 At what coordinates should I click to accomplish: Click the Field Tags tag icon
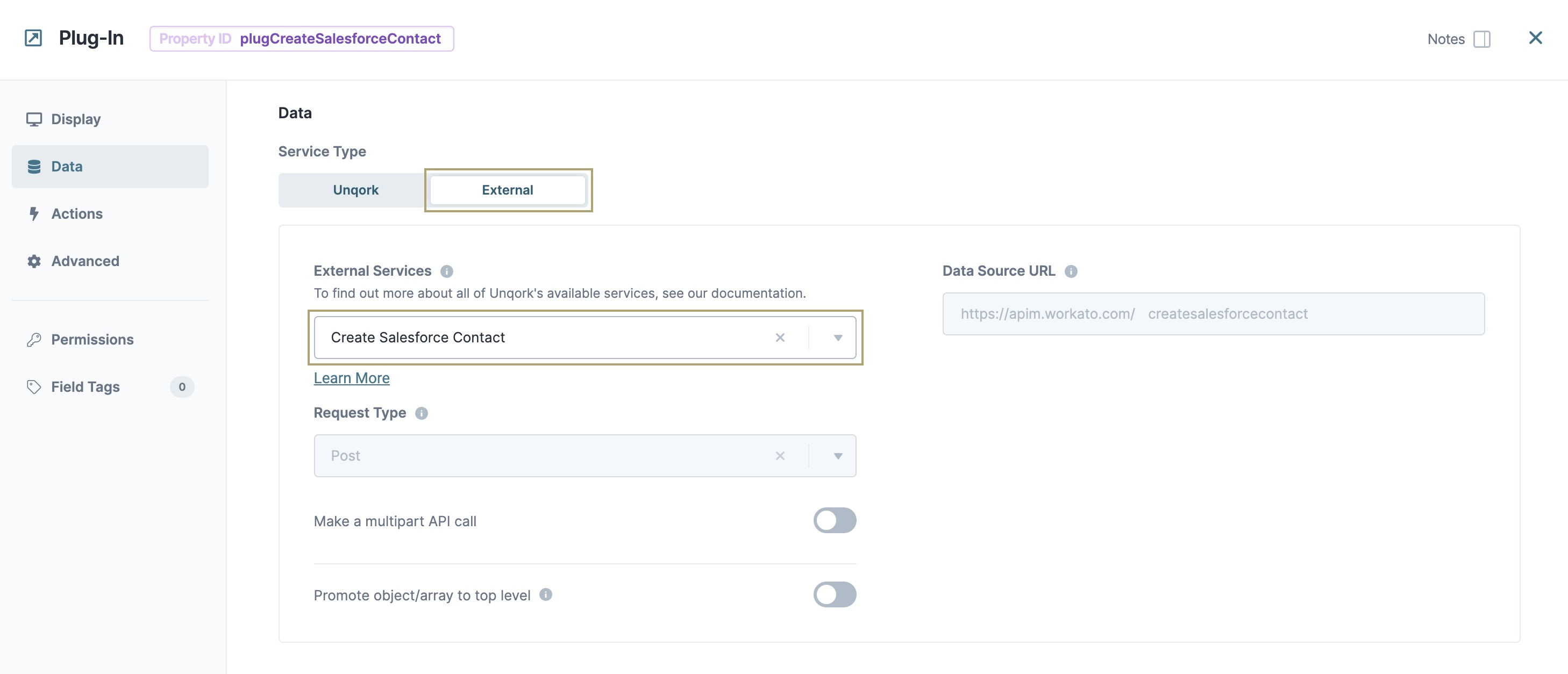[34, 387]
